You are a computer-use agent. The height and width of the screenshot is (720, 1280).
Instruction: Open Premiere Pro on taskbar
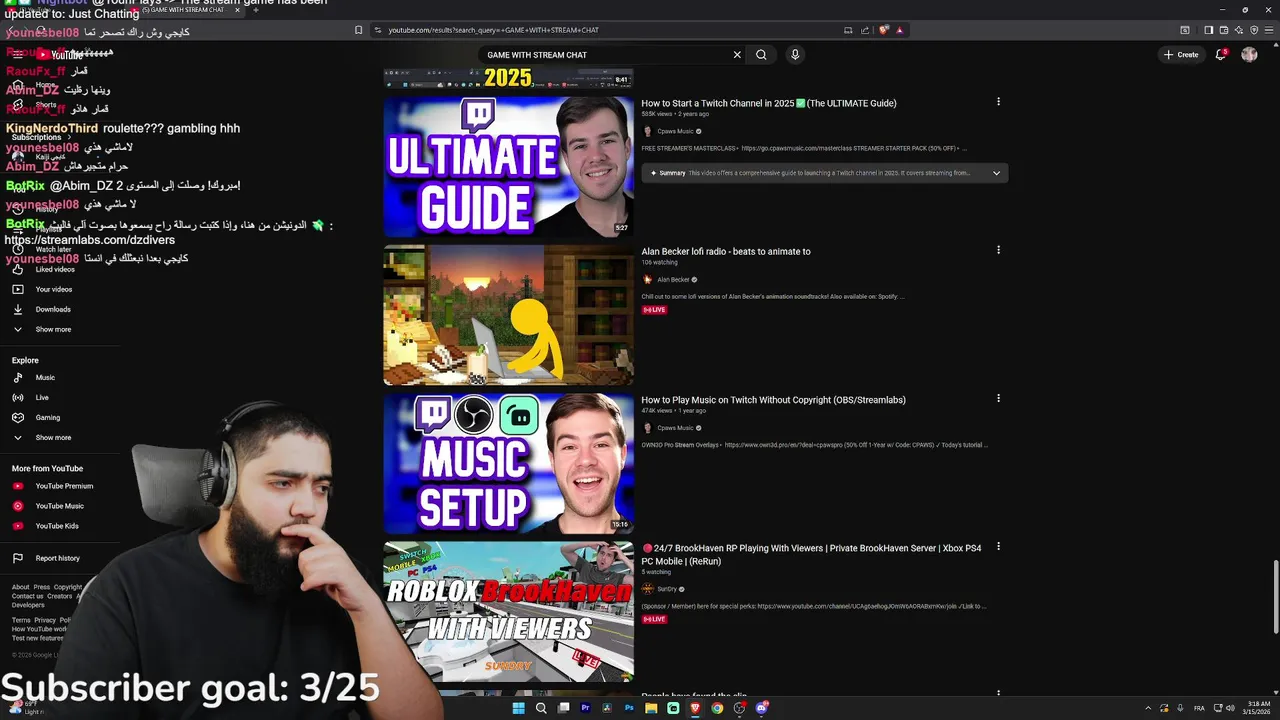click(585, 708)
